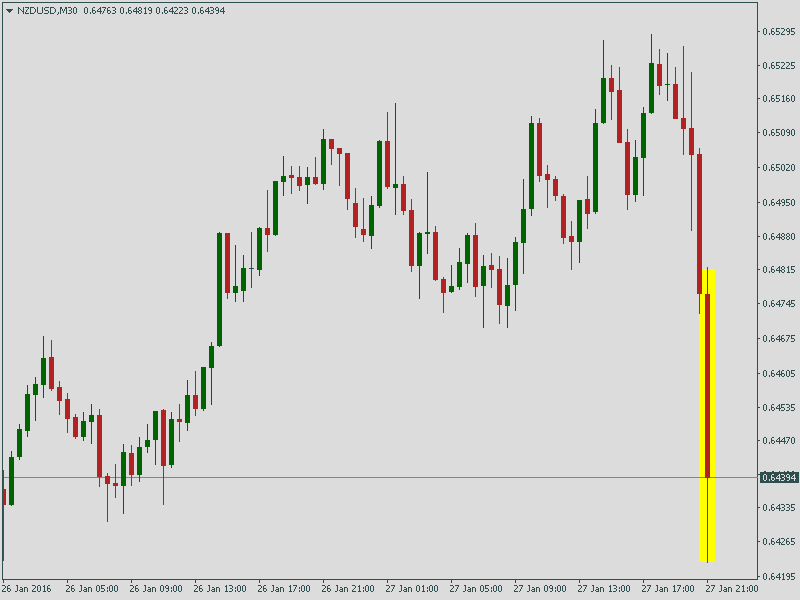Viewport: 800px width, 600px height.
Task: Click price scale value 0.65160
Action: (779, 98)
